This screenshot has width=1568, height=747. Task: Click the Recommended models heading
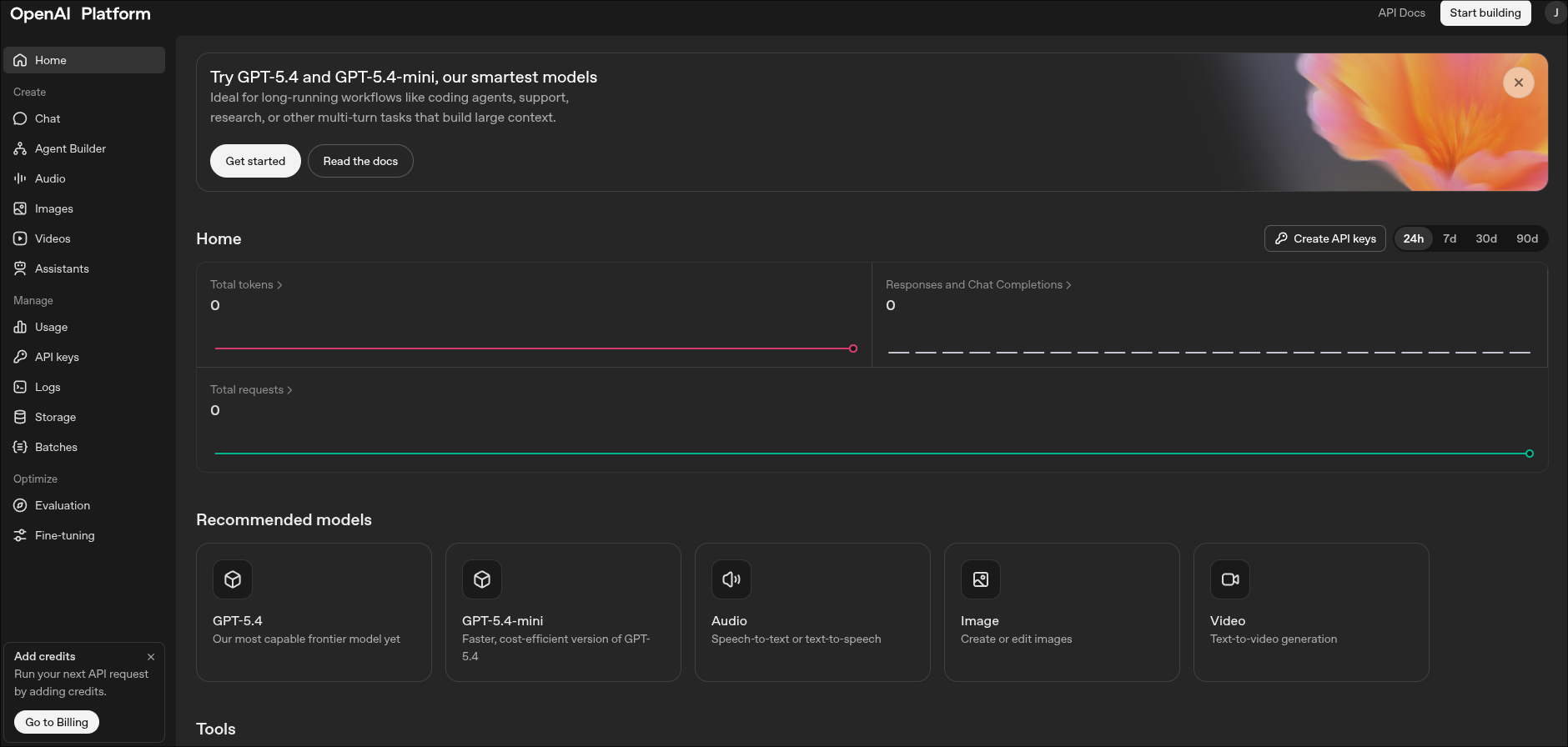click(x=284, y=519)
